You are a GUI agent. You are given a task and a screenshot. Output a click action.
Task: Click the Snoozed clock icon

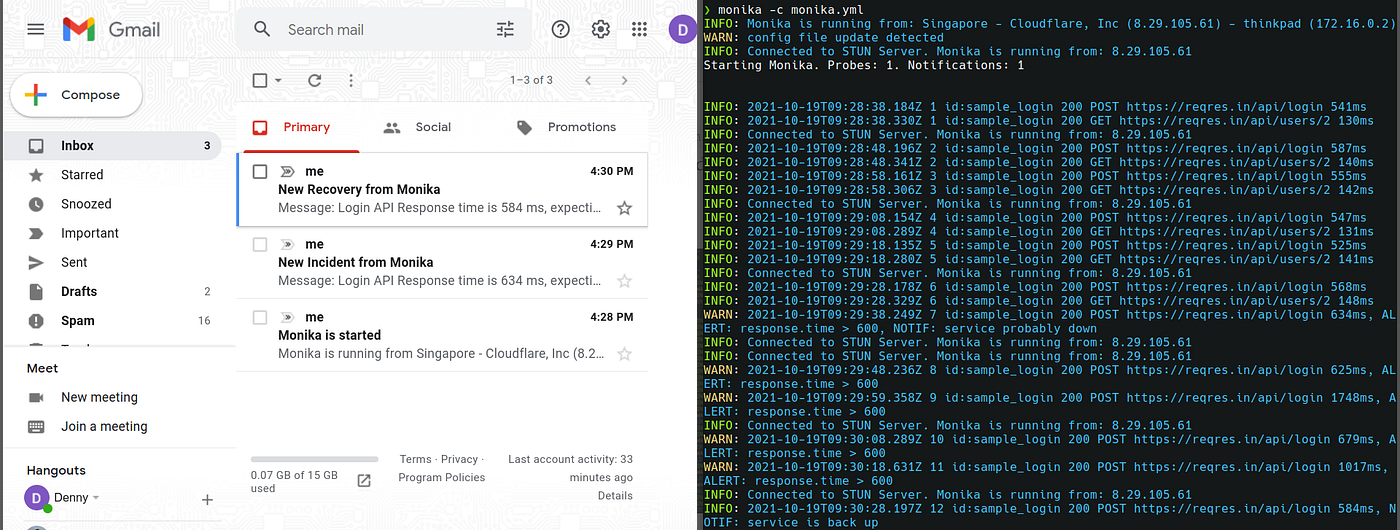coord(36,203)
